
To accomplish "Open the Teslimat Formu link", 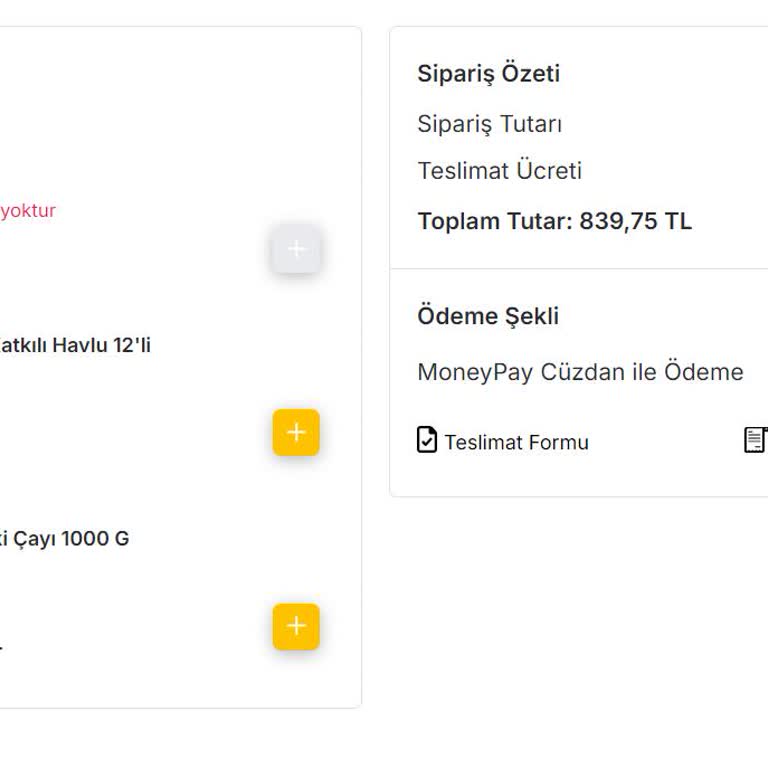I will 516,442.
